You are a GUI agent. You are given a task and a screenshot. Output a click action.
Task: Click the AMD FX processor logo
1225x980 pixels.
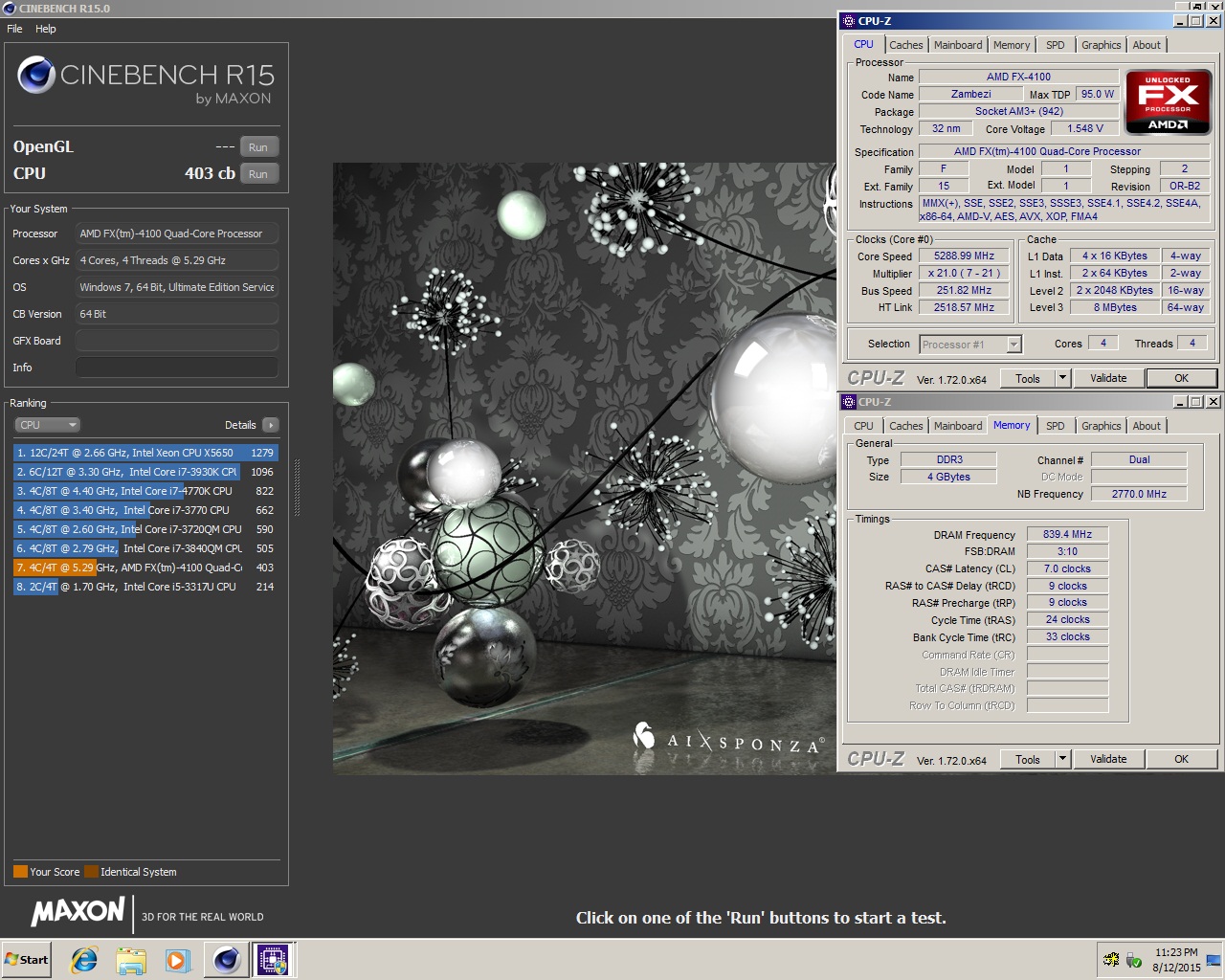1169,103
